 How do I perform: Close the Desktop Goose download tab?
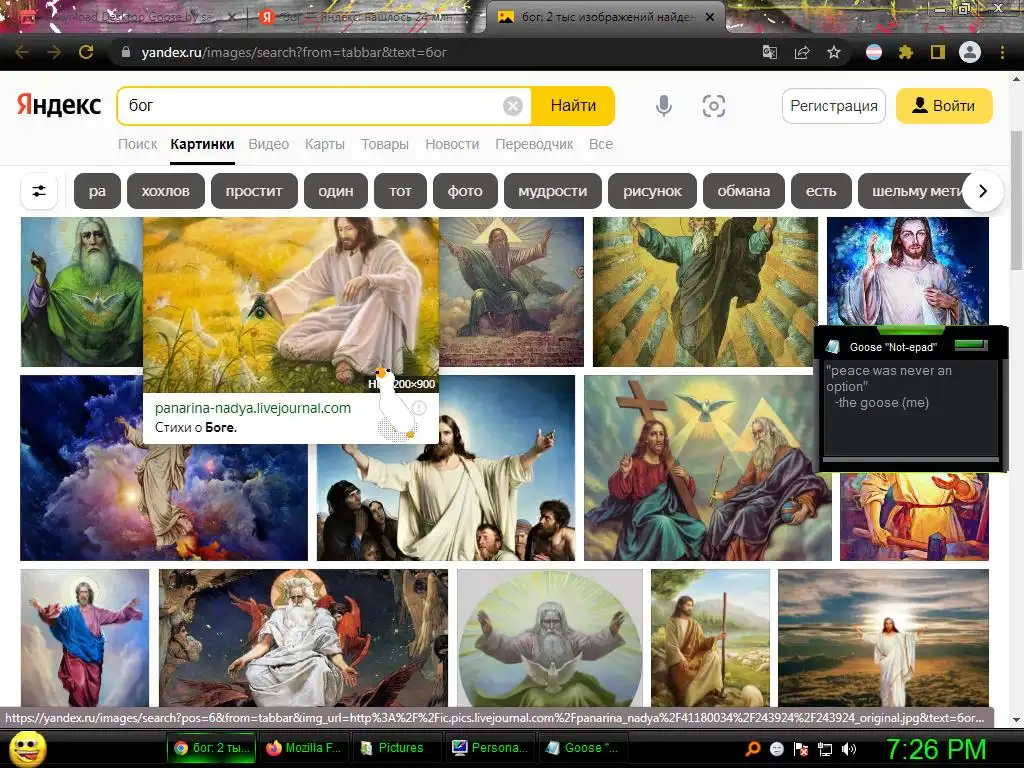coord(231,17)
